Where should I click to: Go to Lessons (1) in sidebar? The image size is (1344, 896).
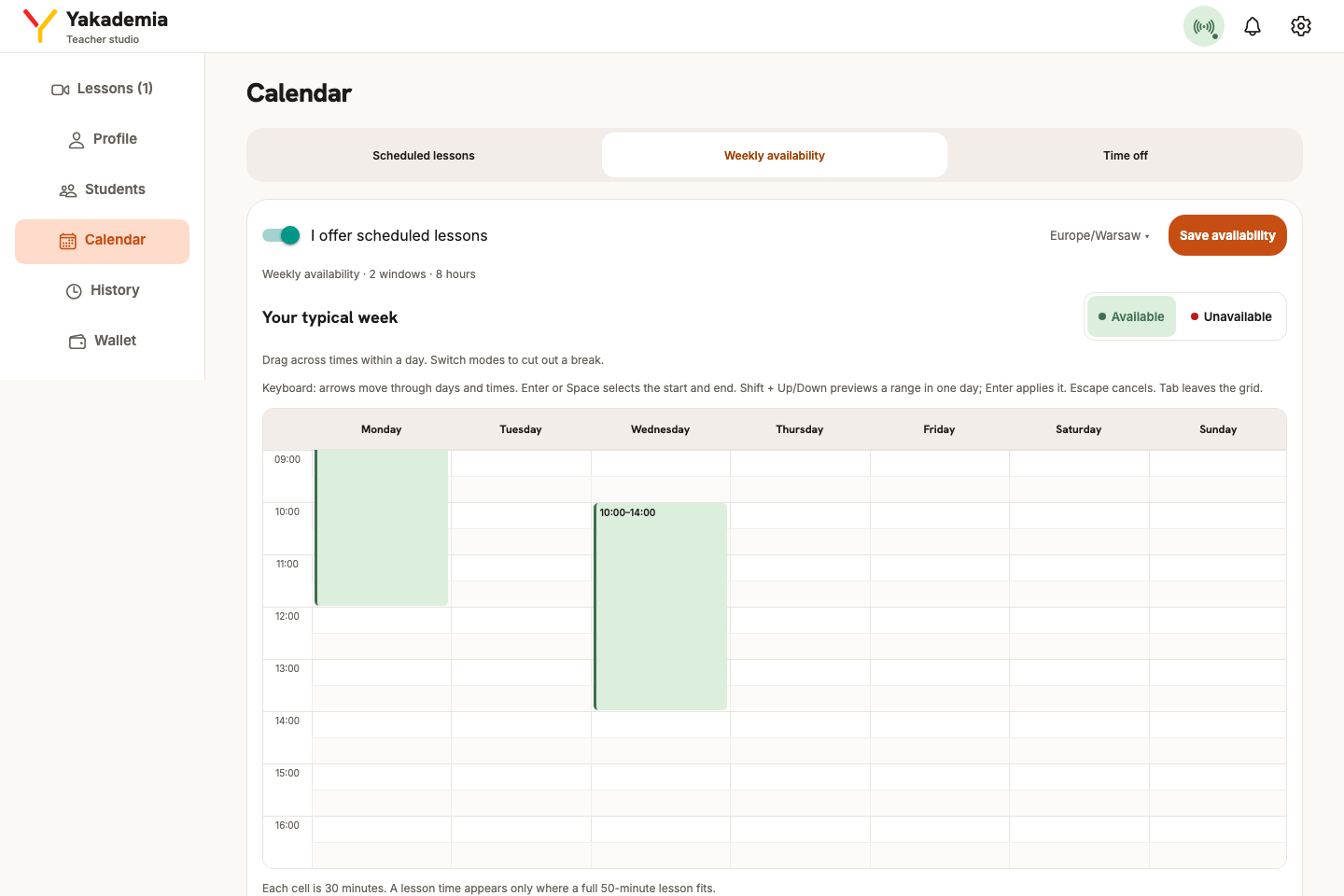103,89
